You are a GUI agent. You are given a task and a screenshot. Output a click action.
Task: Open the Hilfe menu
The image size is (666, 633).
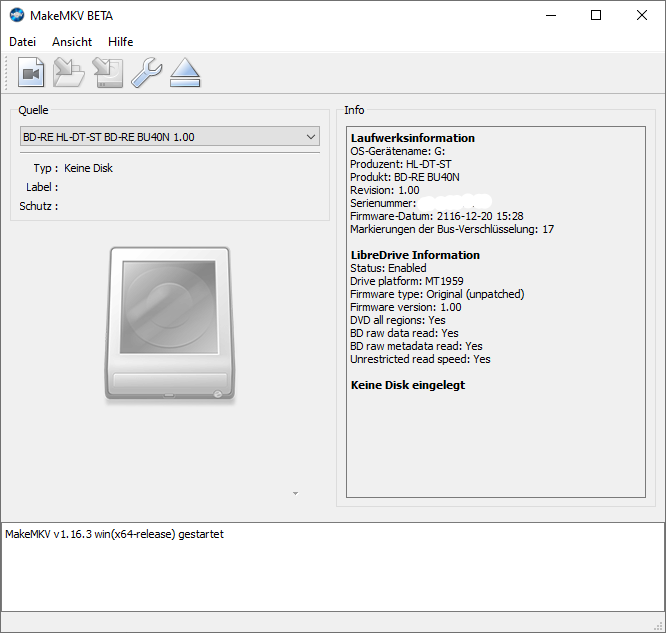(x=121, y=42)
